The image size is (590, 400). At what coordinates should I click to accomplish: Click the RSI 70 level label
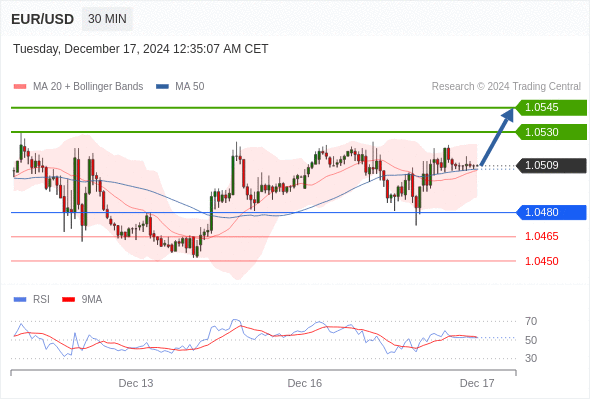pos(531,322)
